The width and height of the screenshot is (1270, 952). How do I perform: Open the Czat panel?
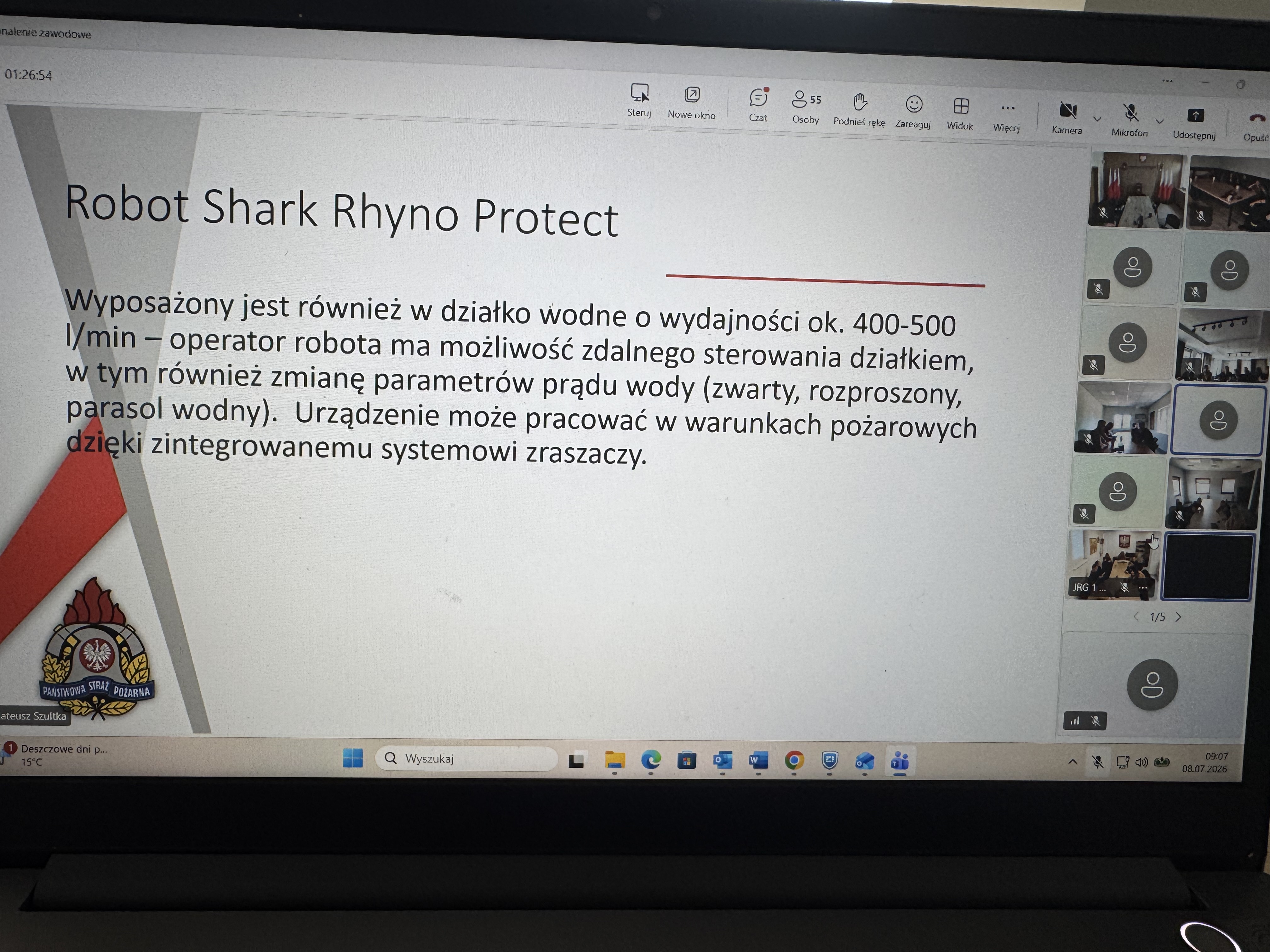point(758,105)
